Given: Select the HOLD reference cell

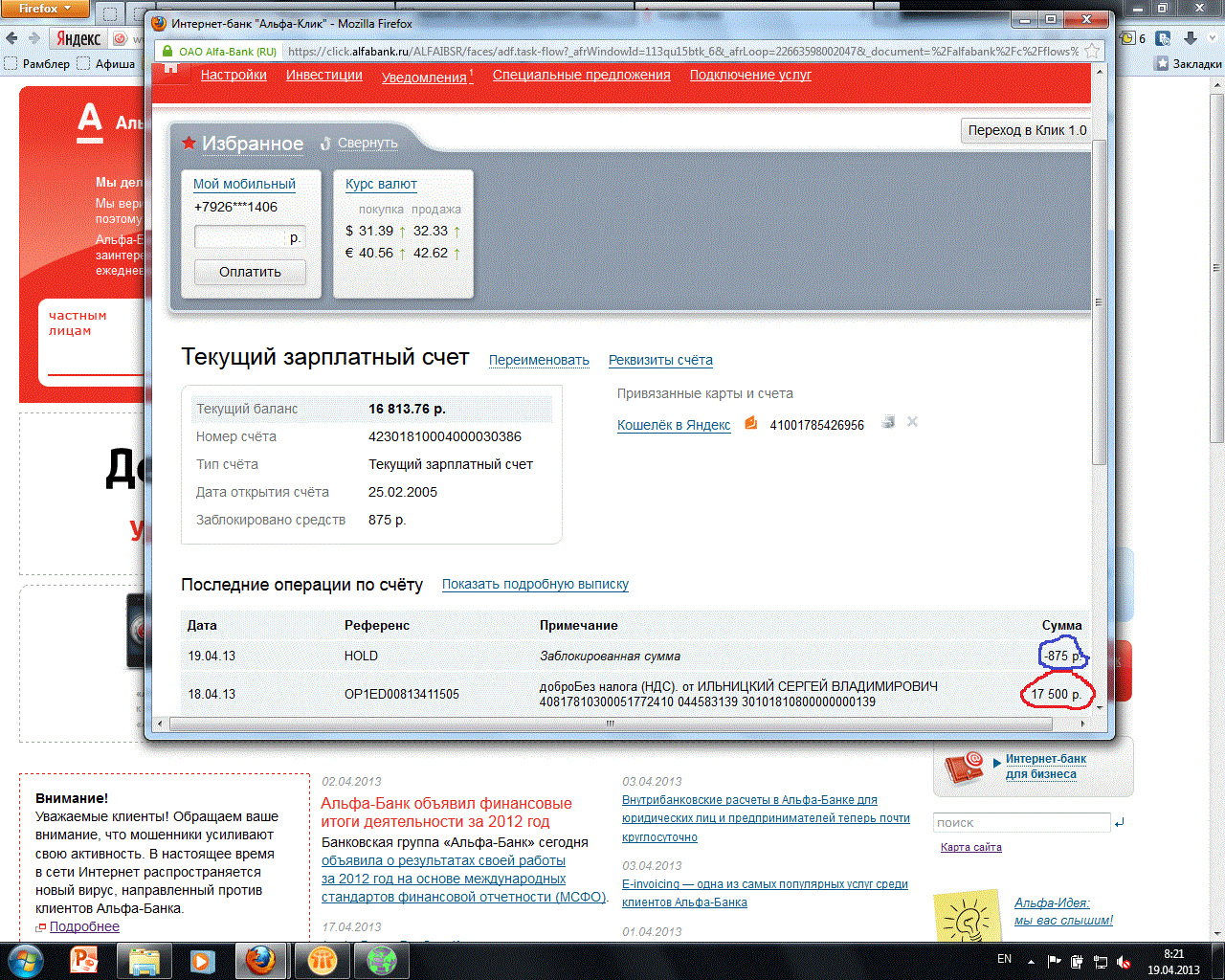Looking at the screenshot, I should [x=362, y=656].
